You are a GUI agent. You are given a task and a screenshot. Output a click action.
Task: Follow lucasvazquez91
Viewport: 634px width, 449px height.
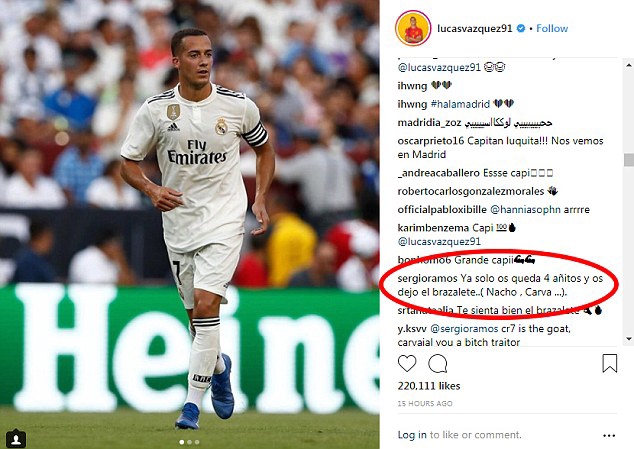point(552,28)
